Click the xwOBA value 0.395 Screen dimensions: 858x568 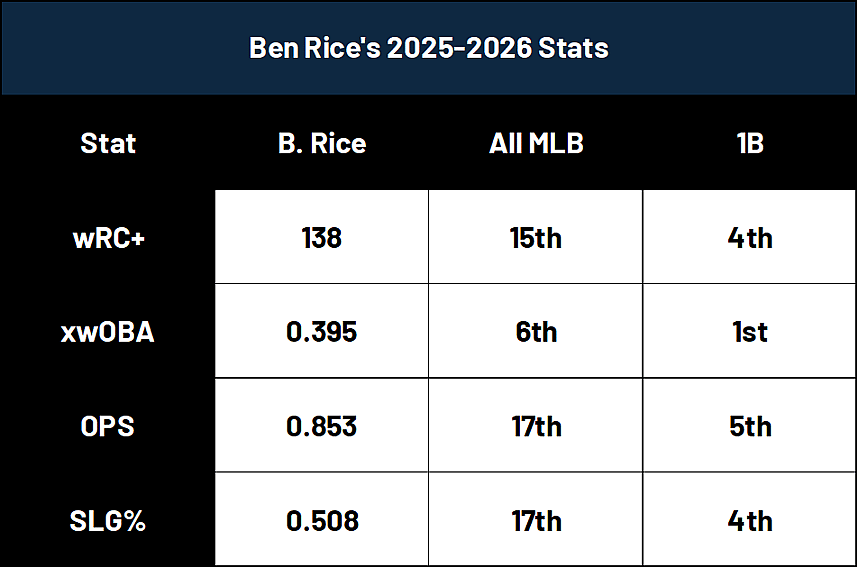pyautogui.click(x=322, y=332)
